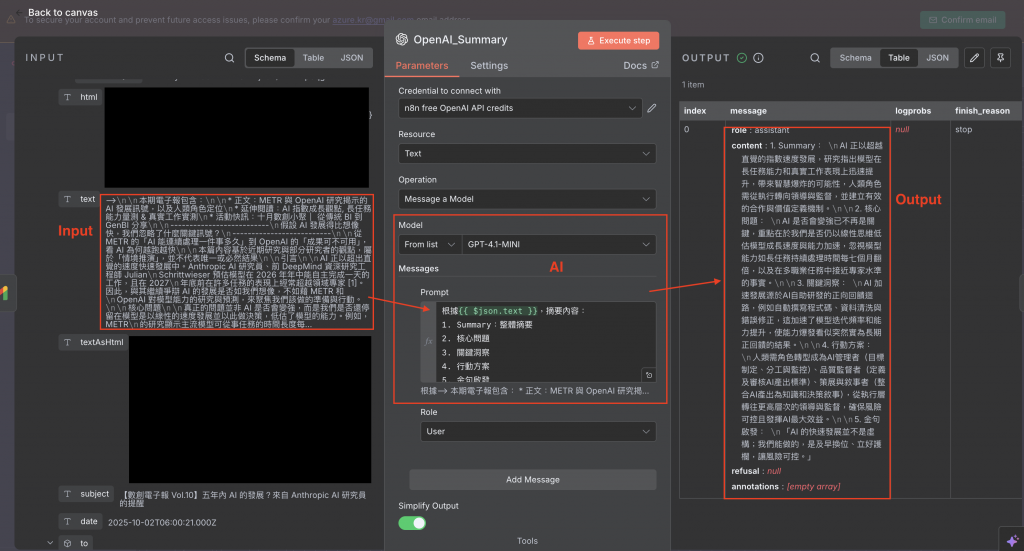Expand the 'to' field in the input schema
This screenshot has width=1024, height=551.
[x=50, y=543]
